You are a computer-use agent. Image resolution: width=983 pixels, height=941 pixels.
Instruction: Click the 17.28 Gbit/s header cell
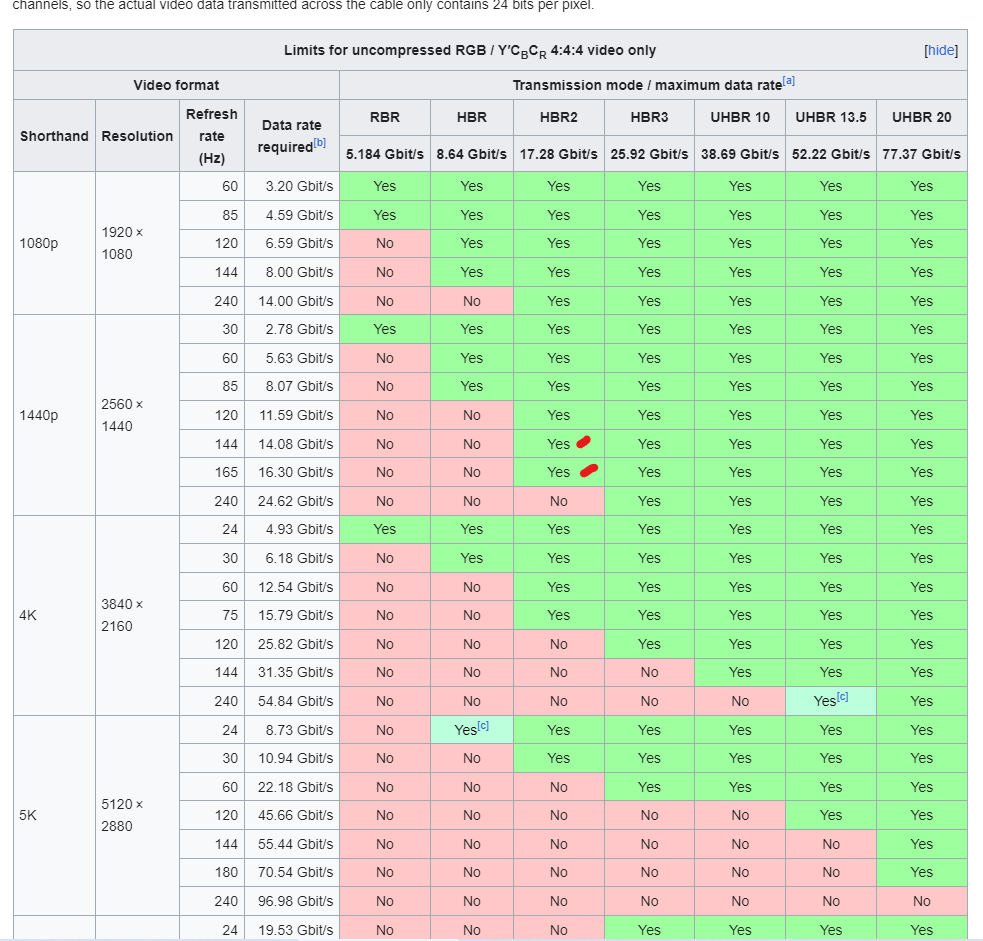(x=559, y=154)
